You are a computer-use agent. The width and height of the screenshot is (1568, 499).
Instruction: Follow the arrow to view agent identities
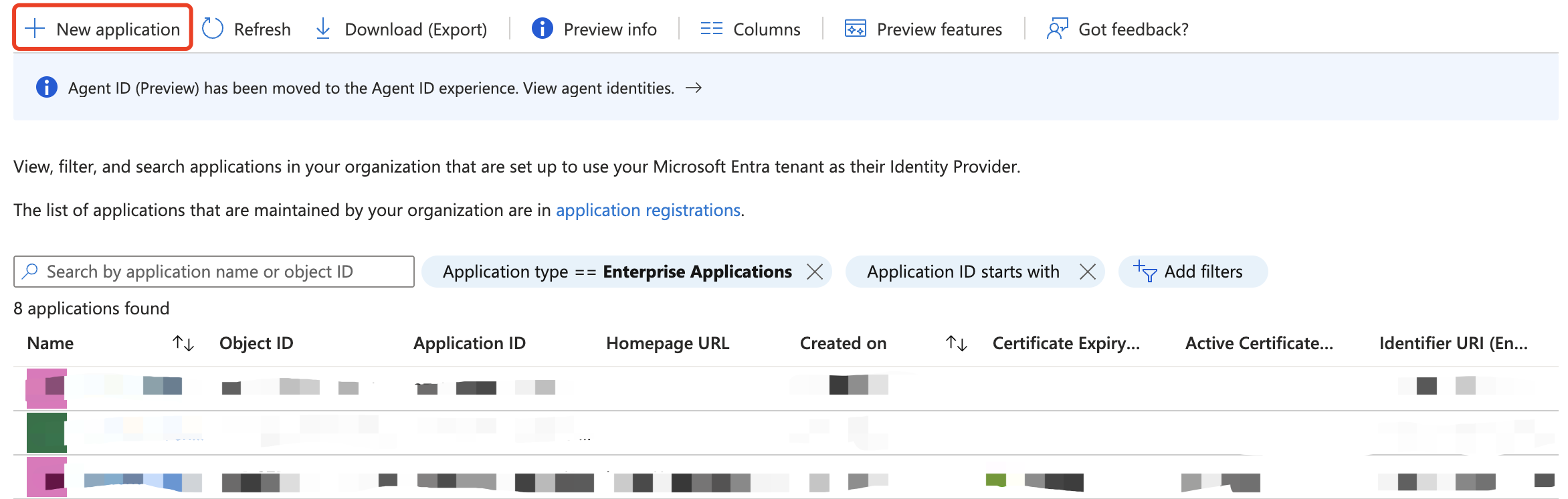pos(694,88)
